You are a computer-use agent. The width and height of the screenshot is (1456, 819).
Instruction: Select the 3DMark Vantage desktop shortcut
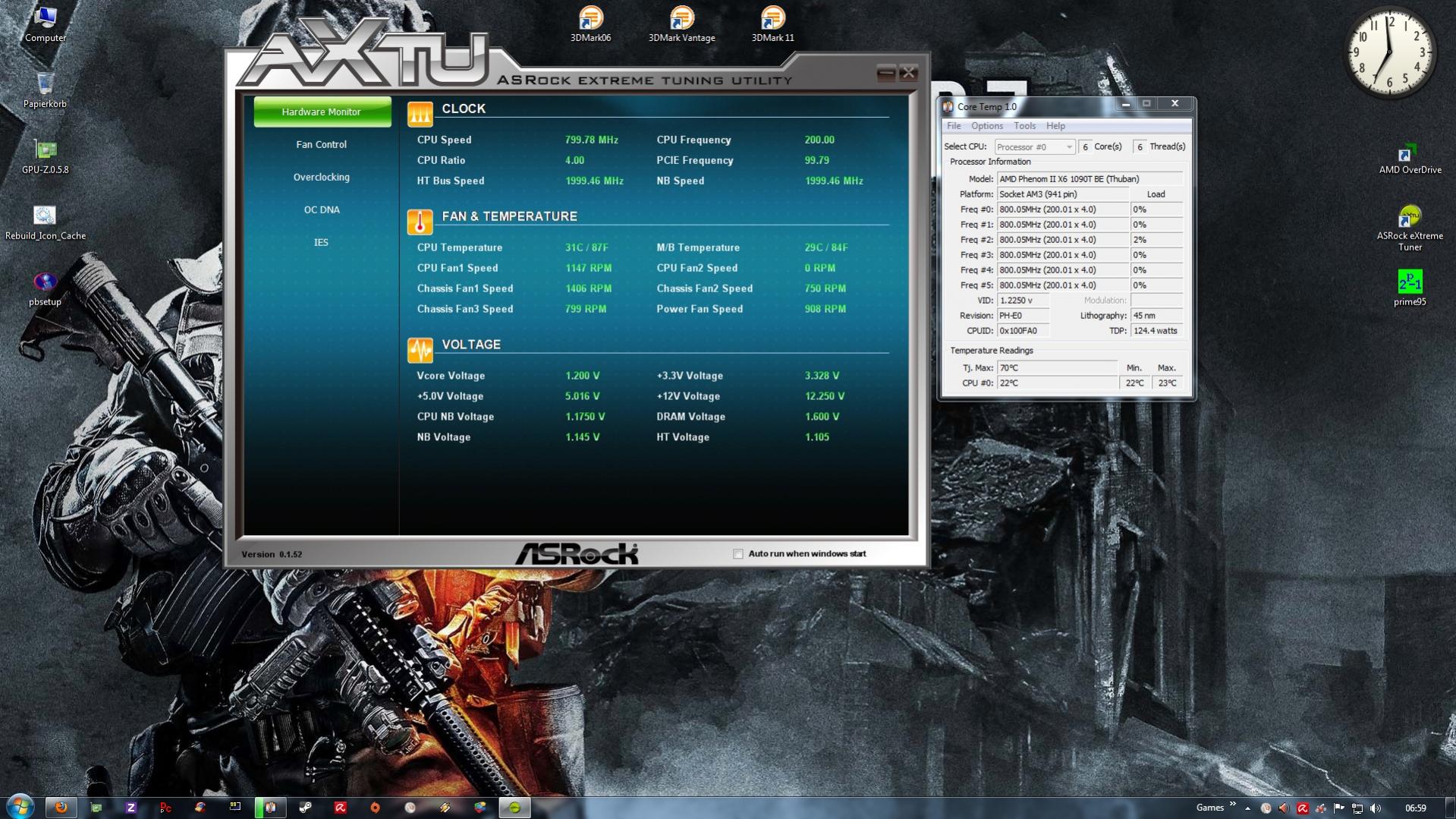(681, 24)
